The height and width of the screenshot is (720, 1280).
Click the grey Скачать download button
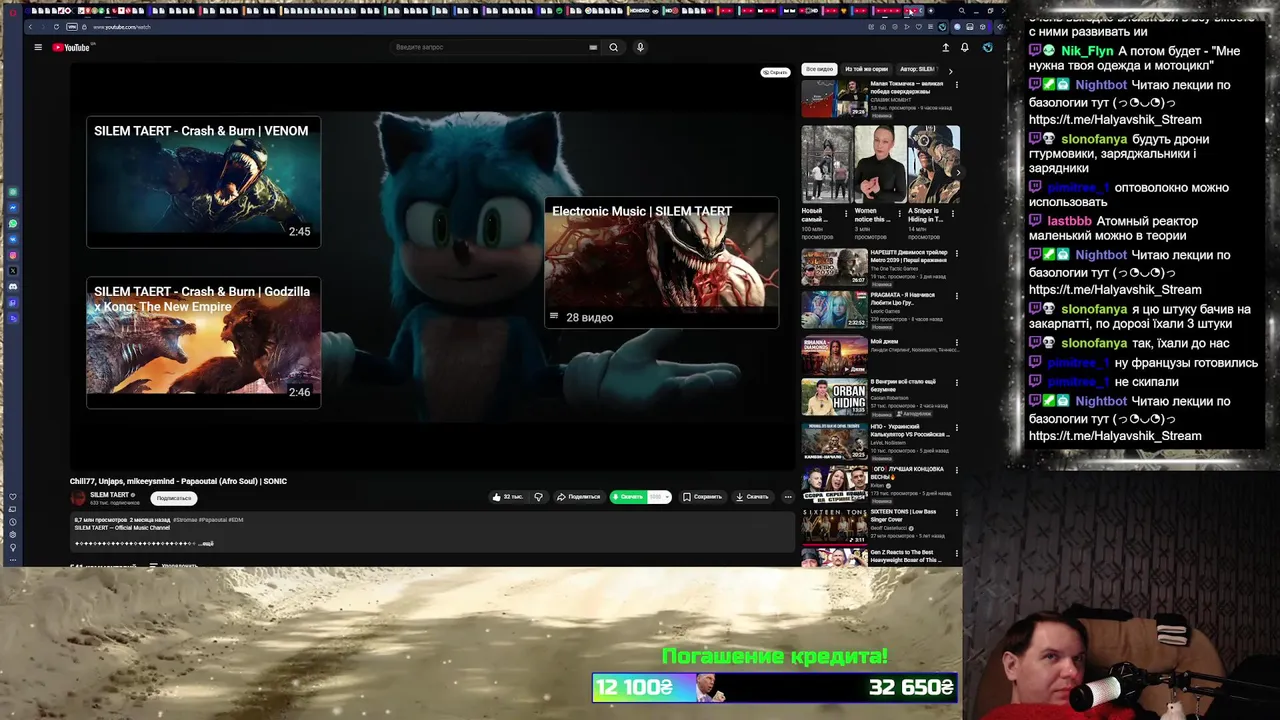pos(752,497)
